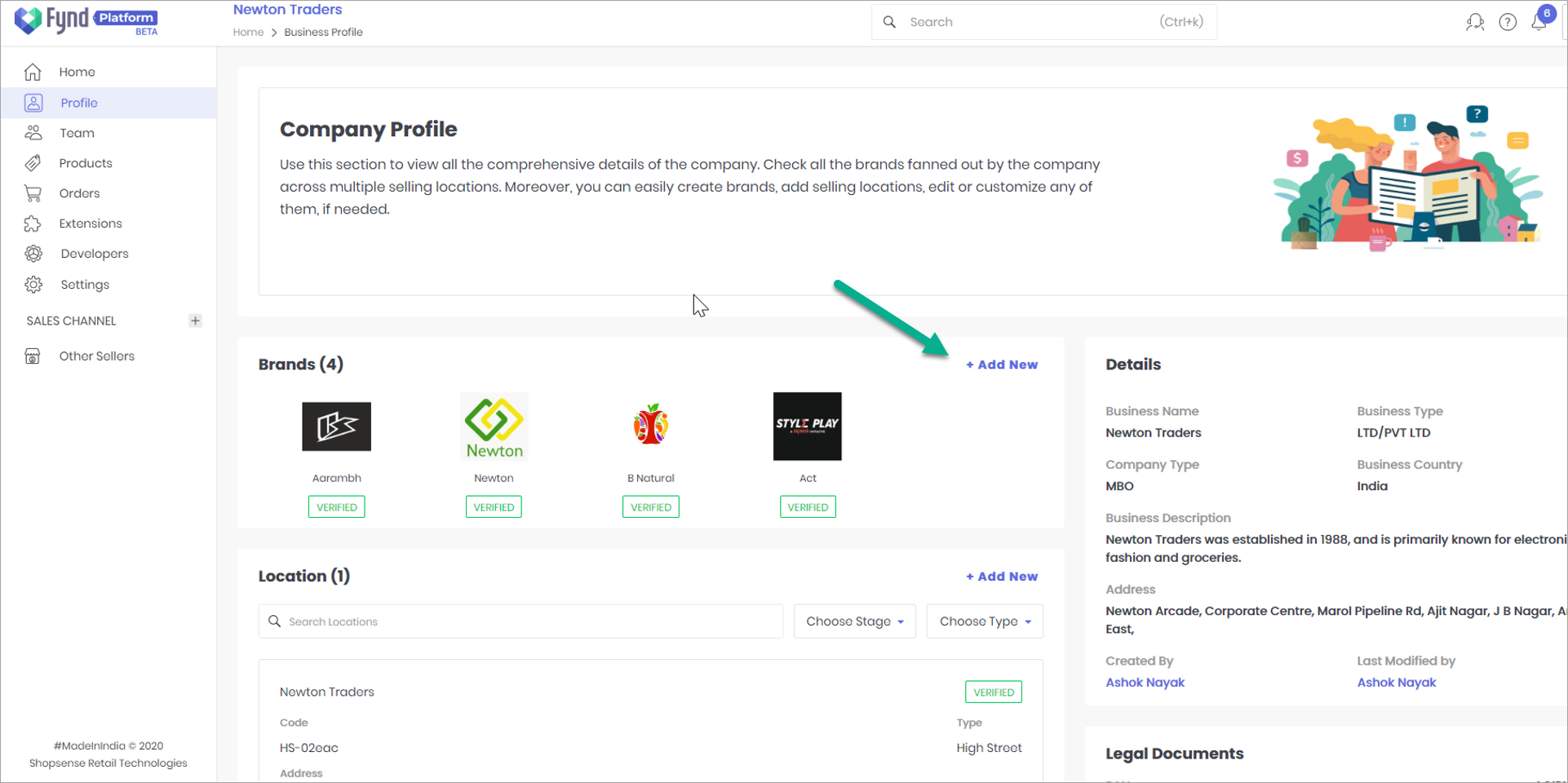Image resolution: width=1568 pixels, height=783 pixels.
Task: Click the Fynd Platform logo
Action: coord(86,20)
